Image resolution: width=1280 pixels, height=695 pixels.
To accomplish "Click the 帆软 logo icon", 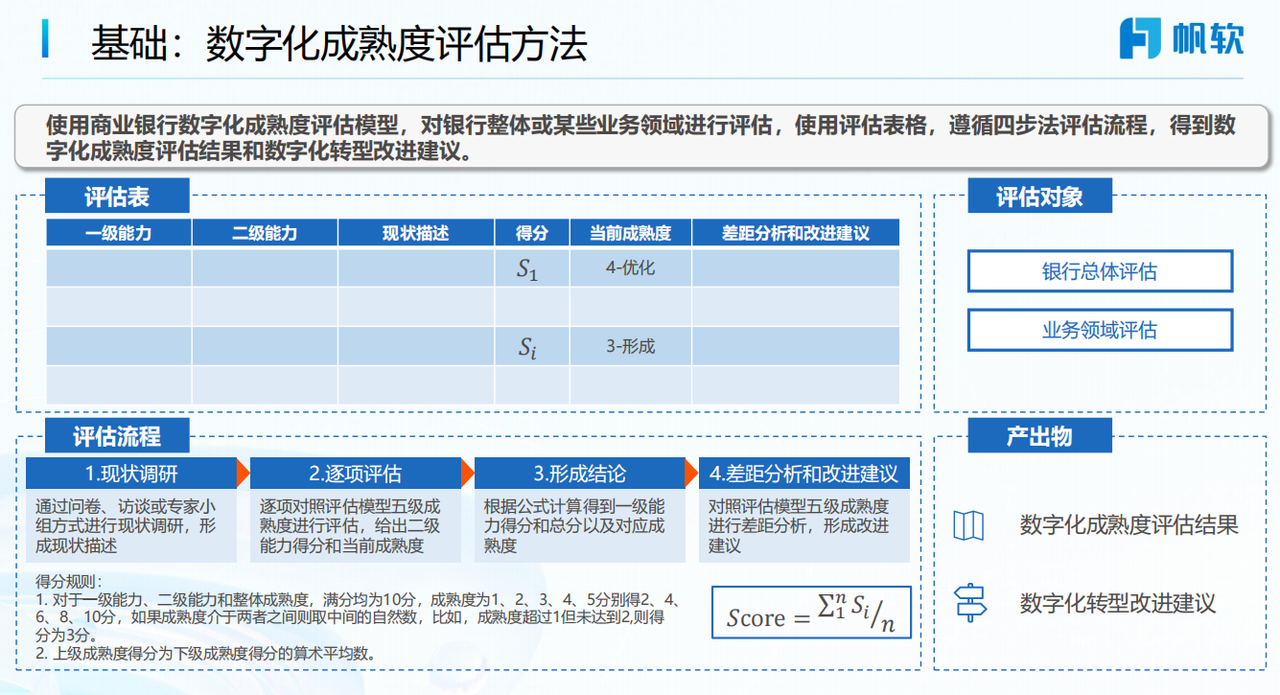I will click(x=1140, y=38).
